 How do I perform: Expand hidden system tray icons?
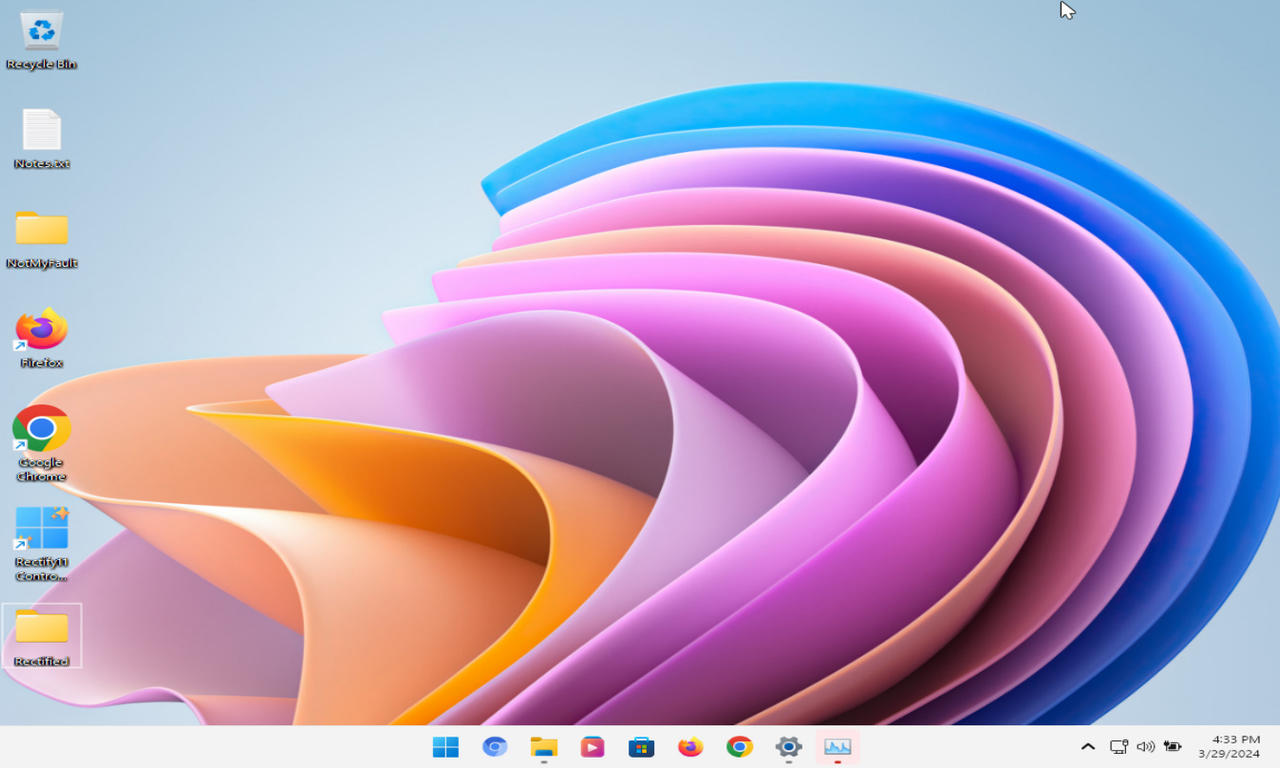pos(1088,746)
